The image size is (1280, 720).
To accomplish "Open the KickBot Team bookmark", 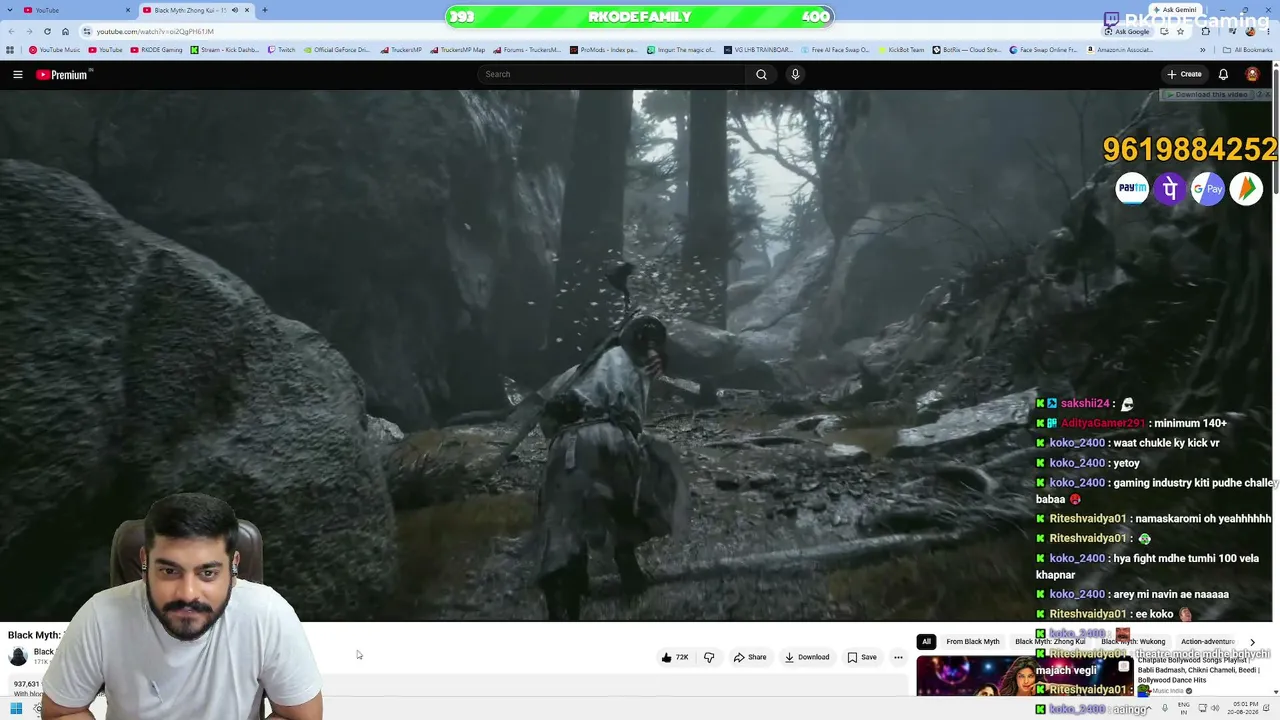I will point(901,50).
